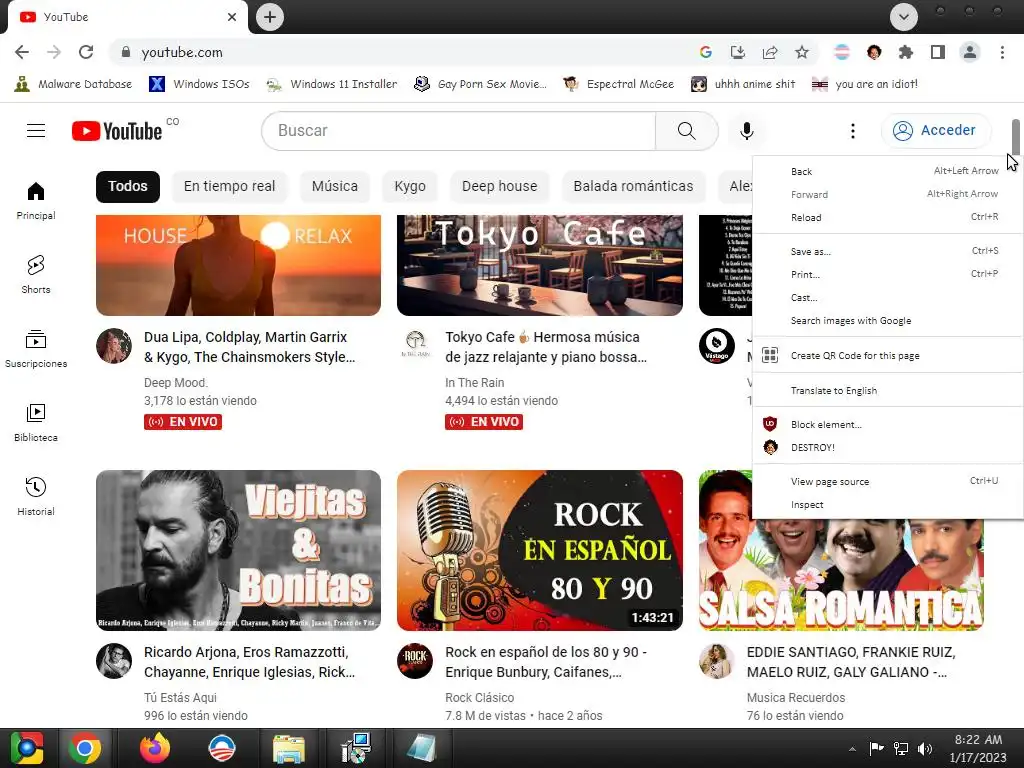Open the Chrome profile avatar icon

click(970, 52)
